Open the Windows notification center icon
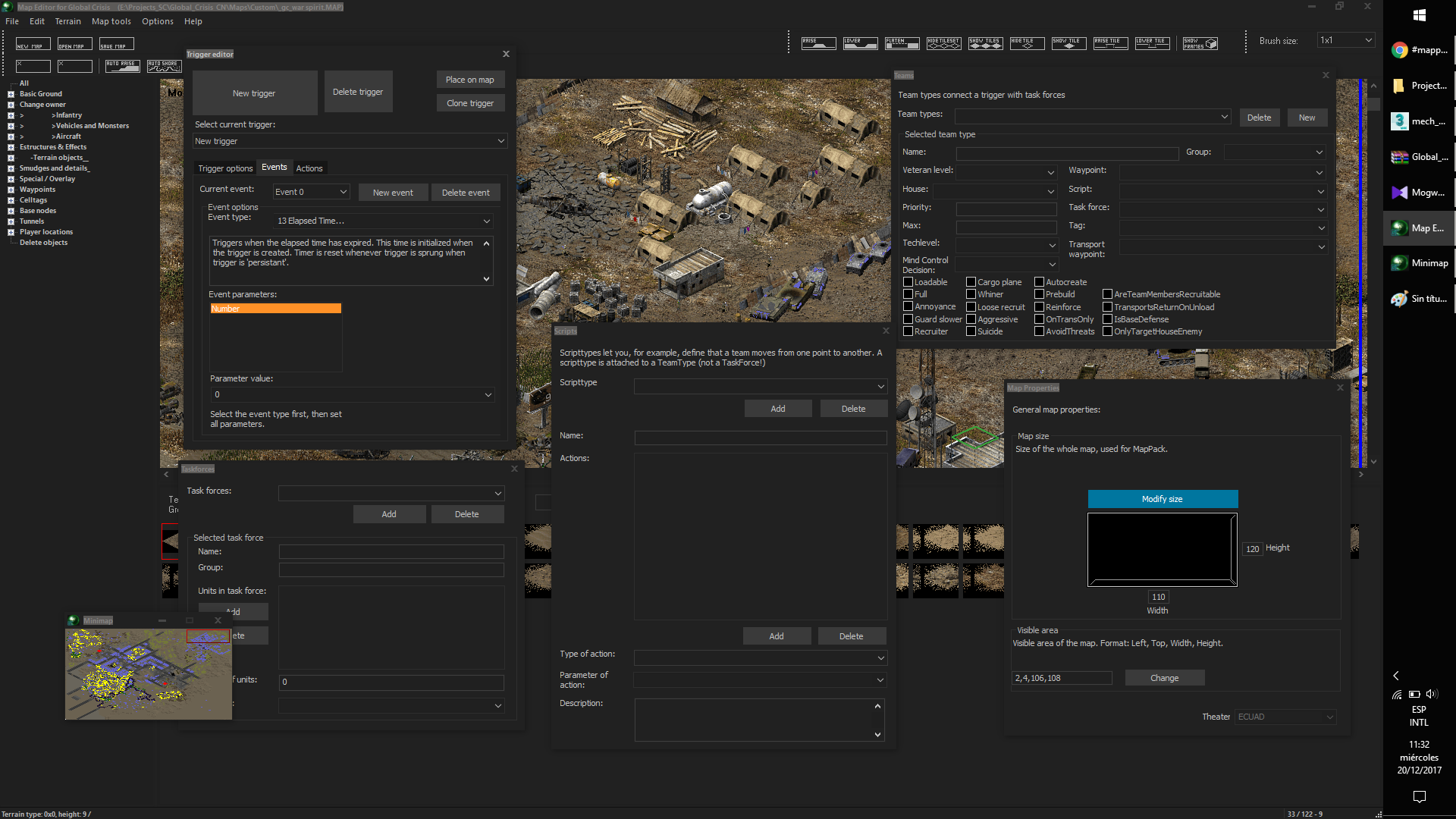The image size is (1456, 819). point(1420,796)
